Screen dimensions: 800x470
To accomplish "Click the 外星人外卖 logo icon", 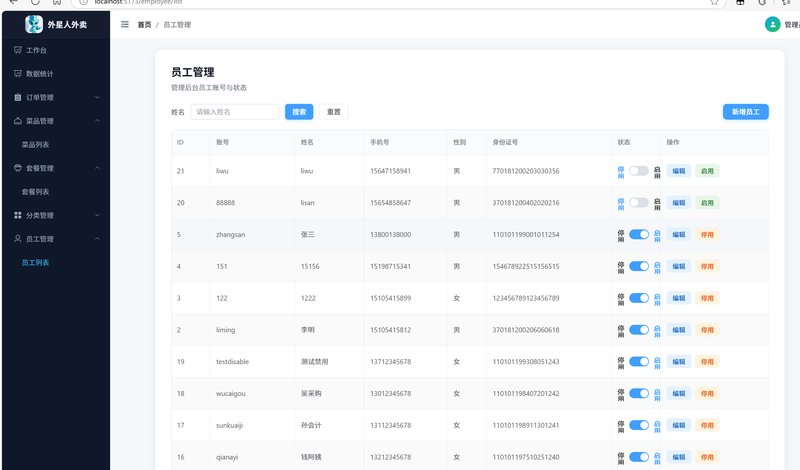I will pyautogui.click(x=34, y=24).
